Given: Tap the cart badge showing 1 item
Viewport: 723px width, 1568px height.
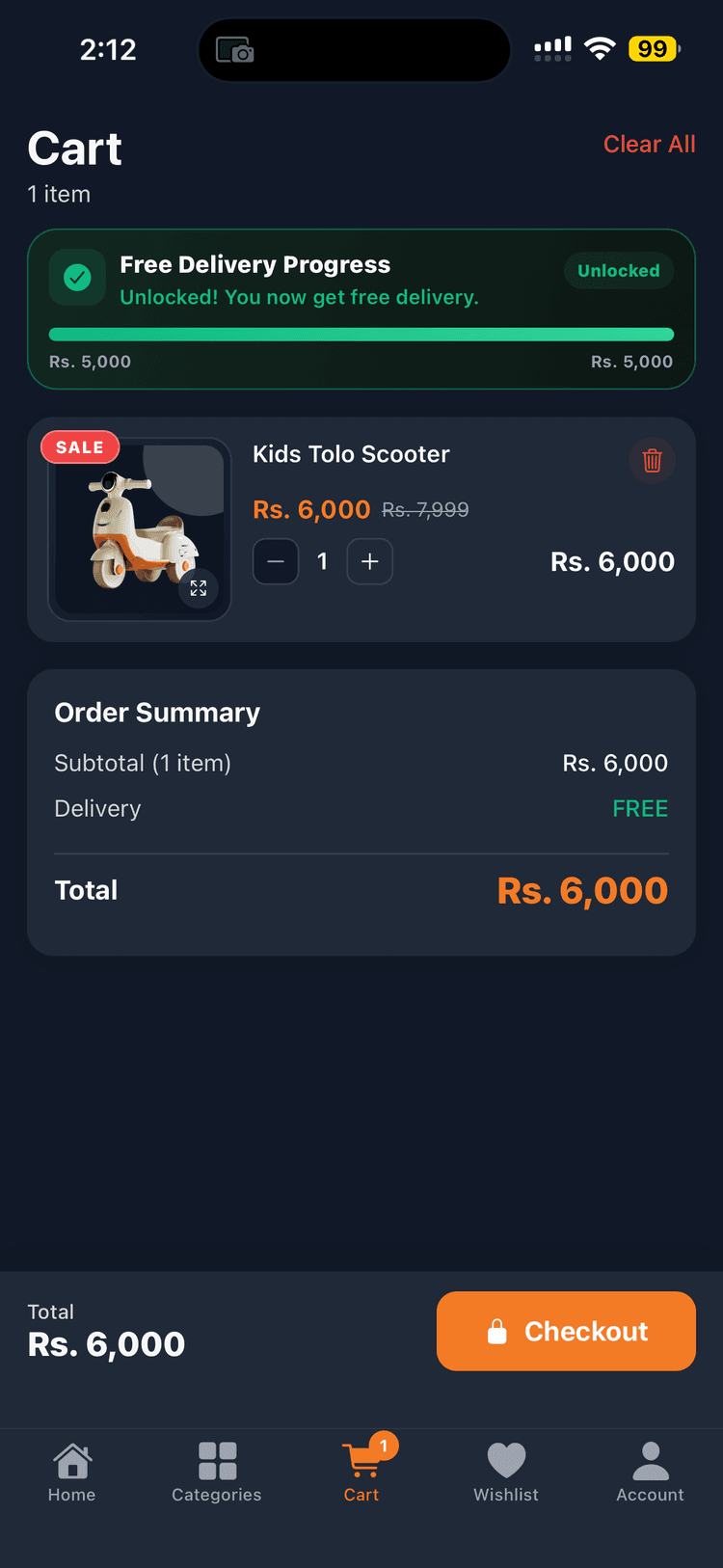Looking at the screenshot, I should click(384, 1444).
